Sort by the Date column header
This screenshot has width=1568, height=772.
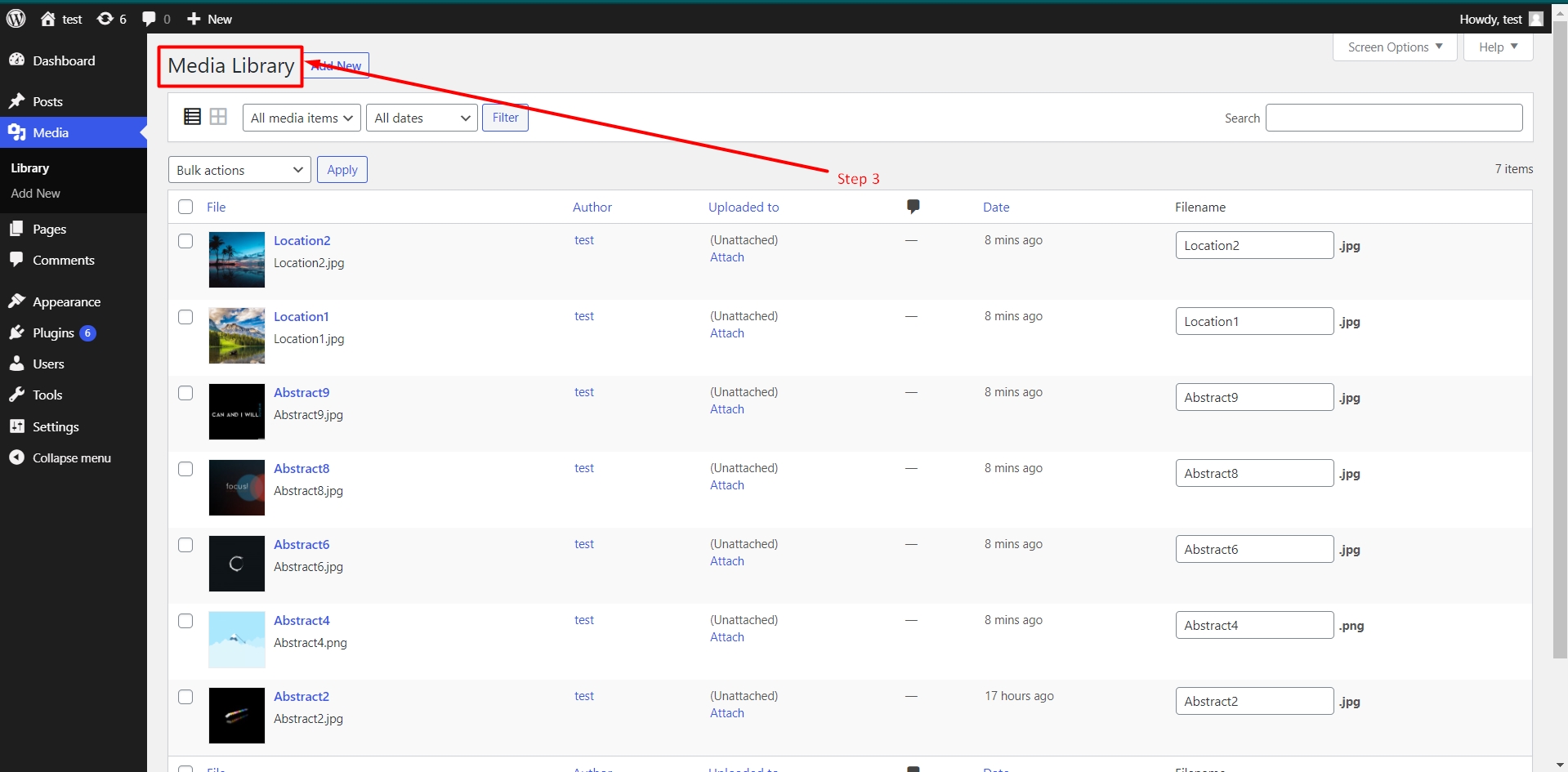coord(996,208)
